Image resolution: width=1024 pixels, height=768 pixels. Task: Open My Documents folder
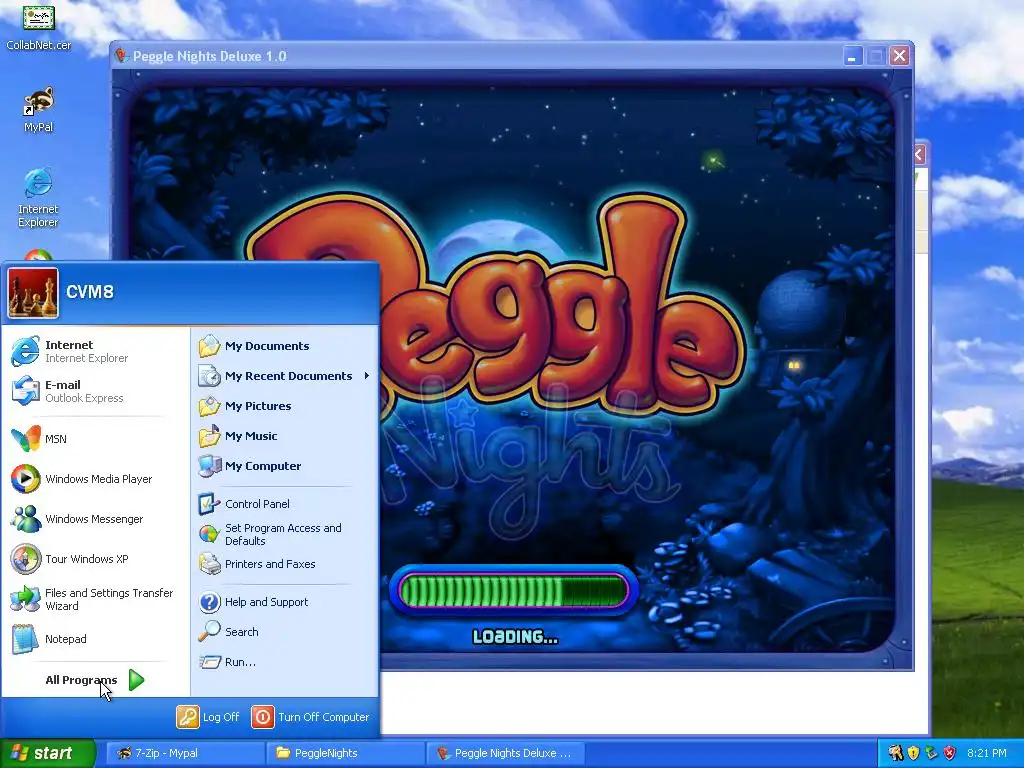[285, 346]
